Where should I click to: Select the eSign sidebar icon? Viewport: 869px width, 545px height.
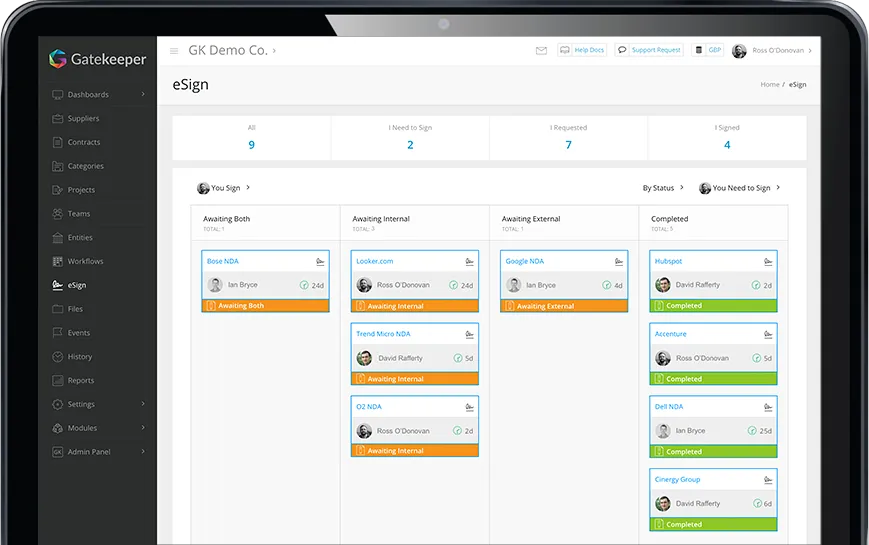pos(58,285)
